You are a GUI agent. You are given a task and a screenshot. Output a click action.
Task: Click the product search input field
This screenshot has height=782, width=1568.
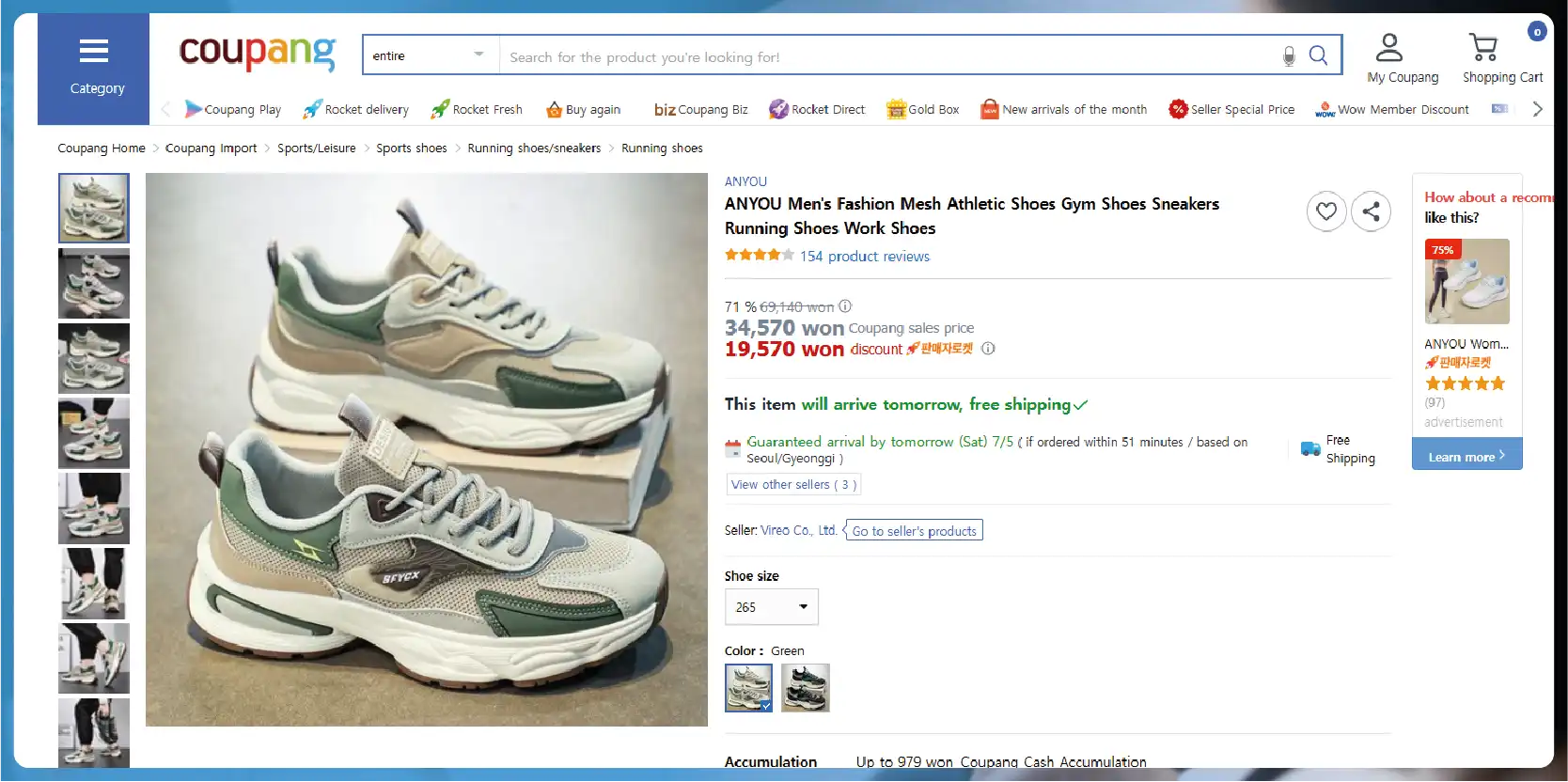coord(884,56)
